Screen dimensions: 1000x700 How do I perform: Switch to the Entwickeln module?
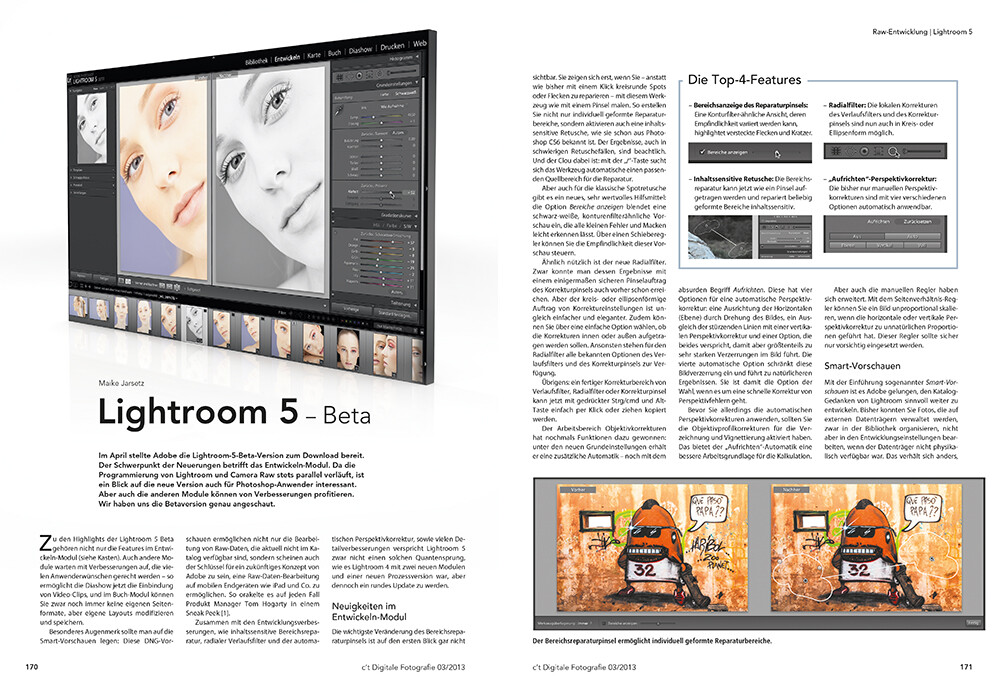click(287, 57)
